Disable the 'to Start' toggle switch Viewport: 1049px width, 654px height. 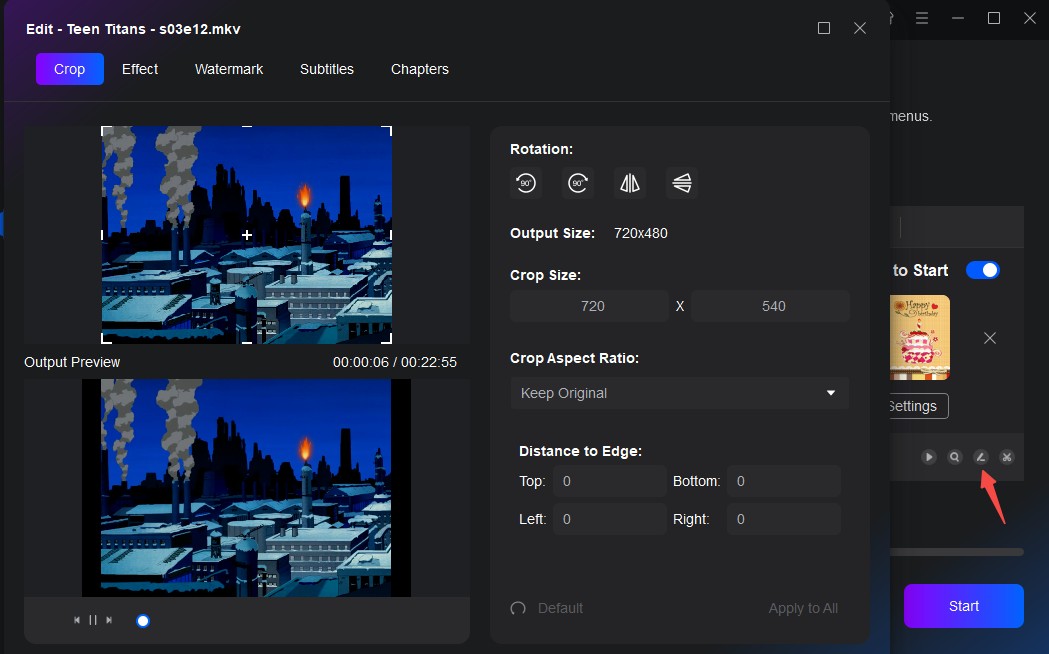pos(983,270)
